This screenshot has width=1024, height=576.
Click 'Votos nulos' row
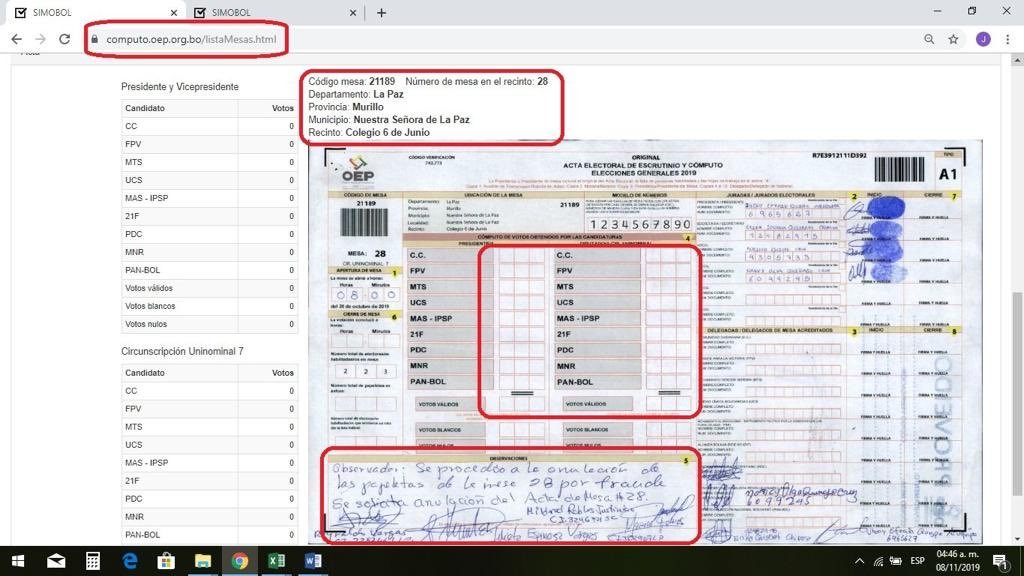pyautogui.click(x=210, y=324)
